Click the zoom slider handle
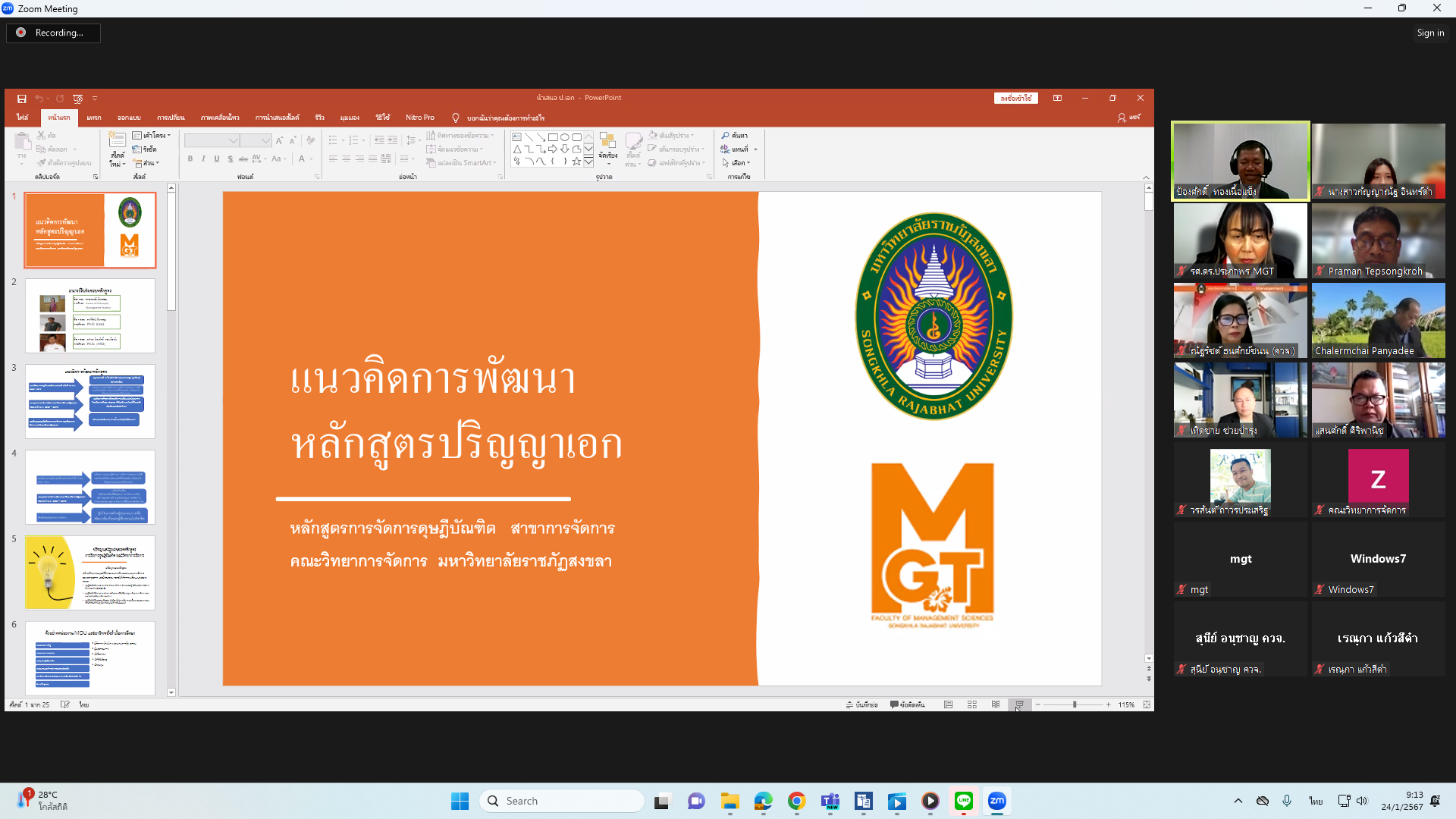Image resolution: width=1456 pixels, height=819 pixels. pos(1074,704)
